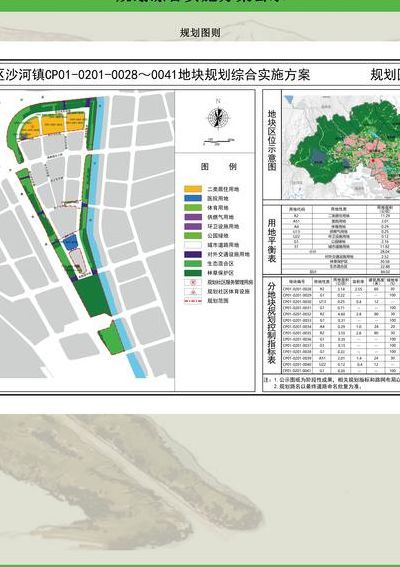Screen dimensions: 400x567
Task: Click the dark green forest block on map
Action: pos(92,296)
